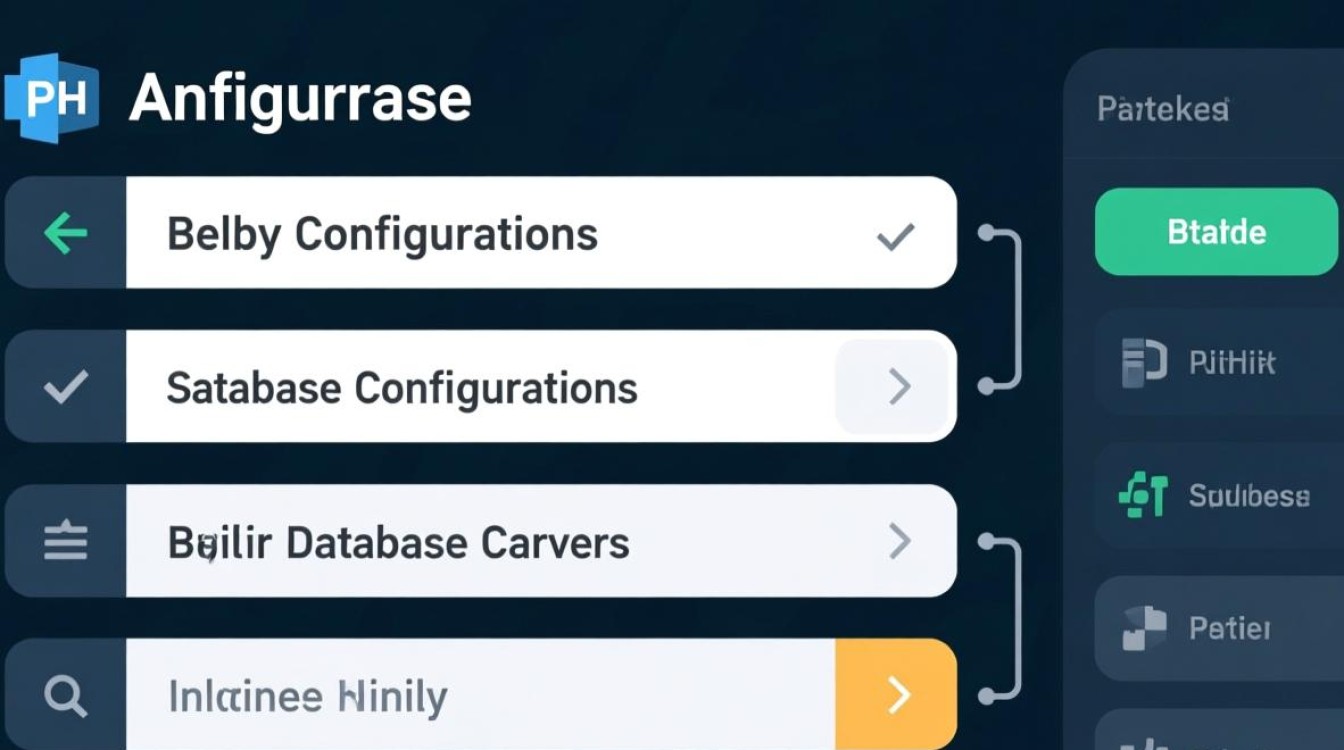Toggle the check box left of Satabase Configurations

[x=66, y=387]
